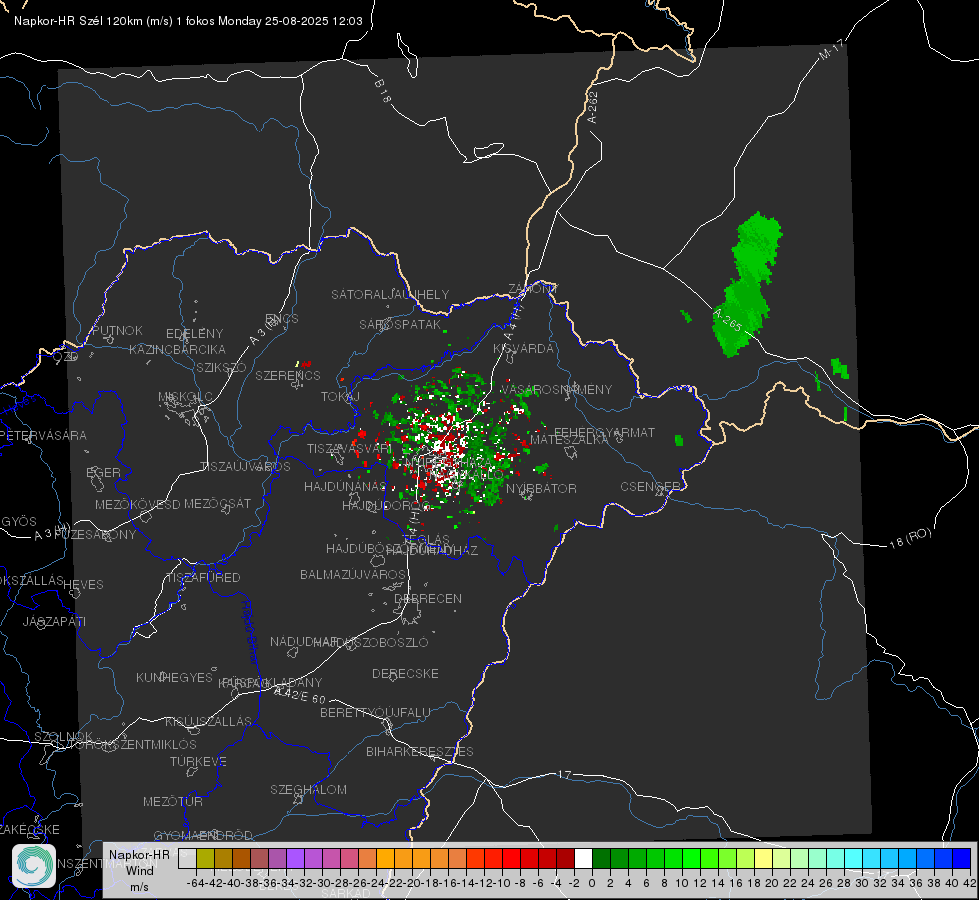
Task: Click the olive swatch above the -64 label
Action: point(205,858)
